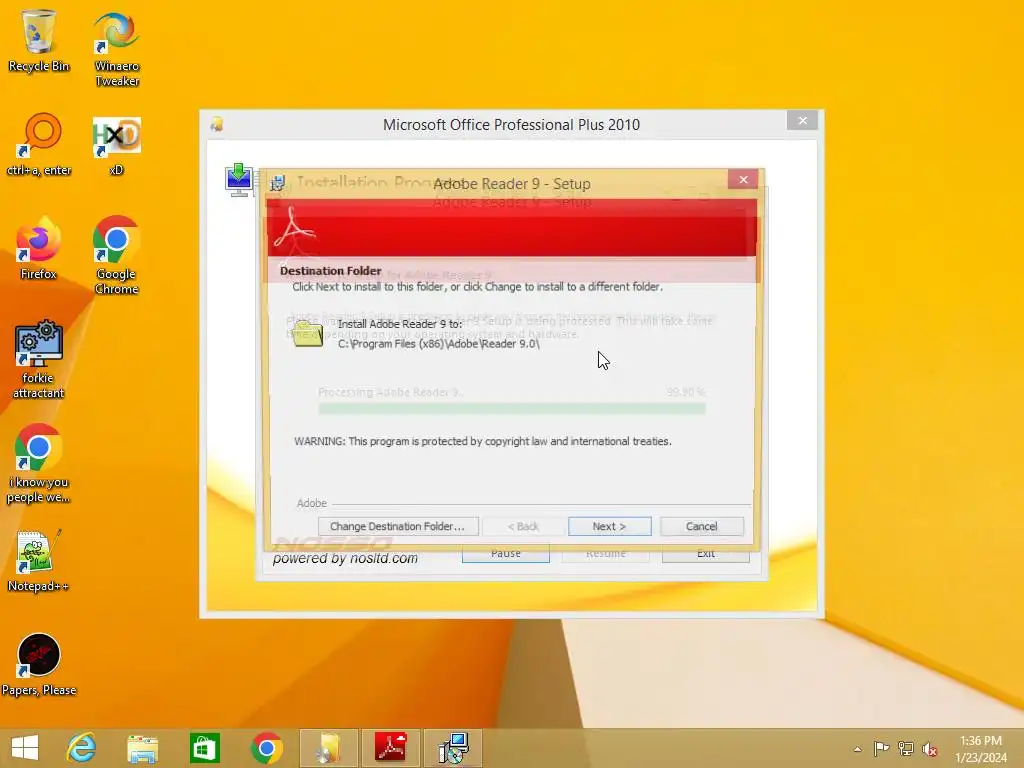
Task: Click the Adobe Reader 9 - Setup title bar
Action: coord(512,184)
